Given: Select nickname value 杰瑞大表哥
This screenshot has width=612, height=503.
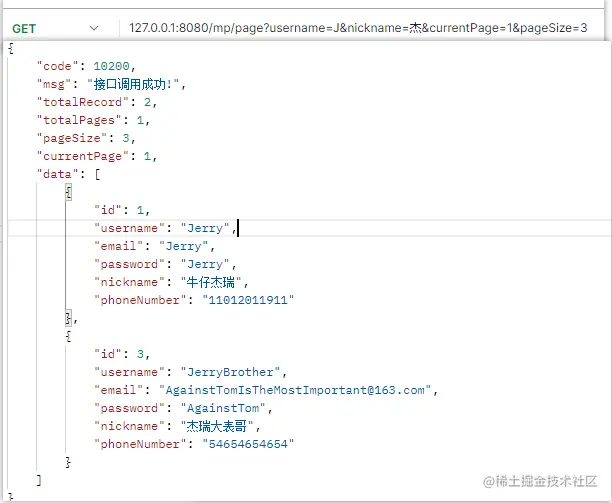Looking at the screenshot, I should click(217, 426).
